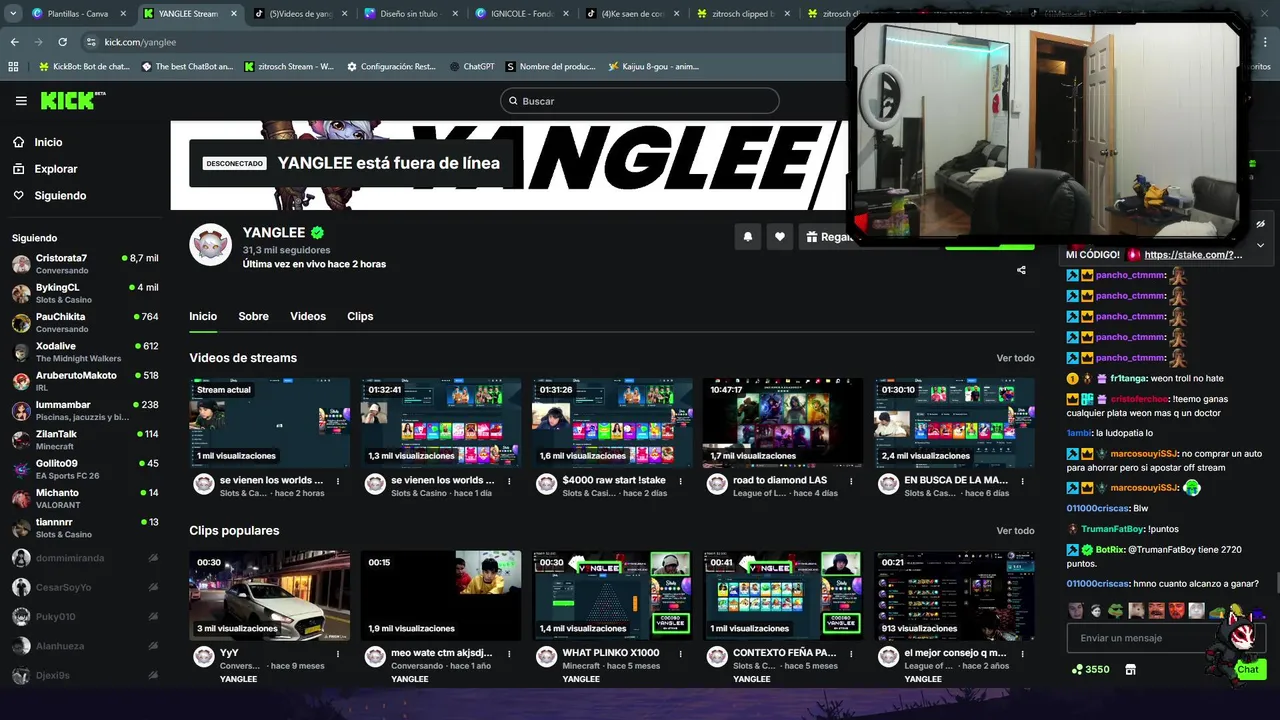This screenshot has width=1280, height=720.
Task: Open BykingCL channel in following list
Action: click(x=85, y=293)
